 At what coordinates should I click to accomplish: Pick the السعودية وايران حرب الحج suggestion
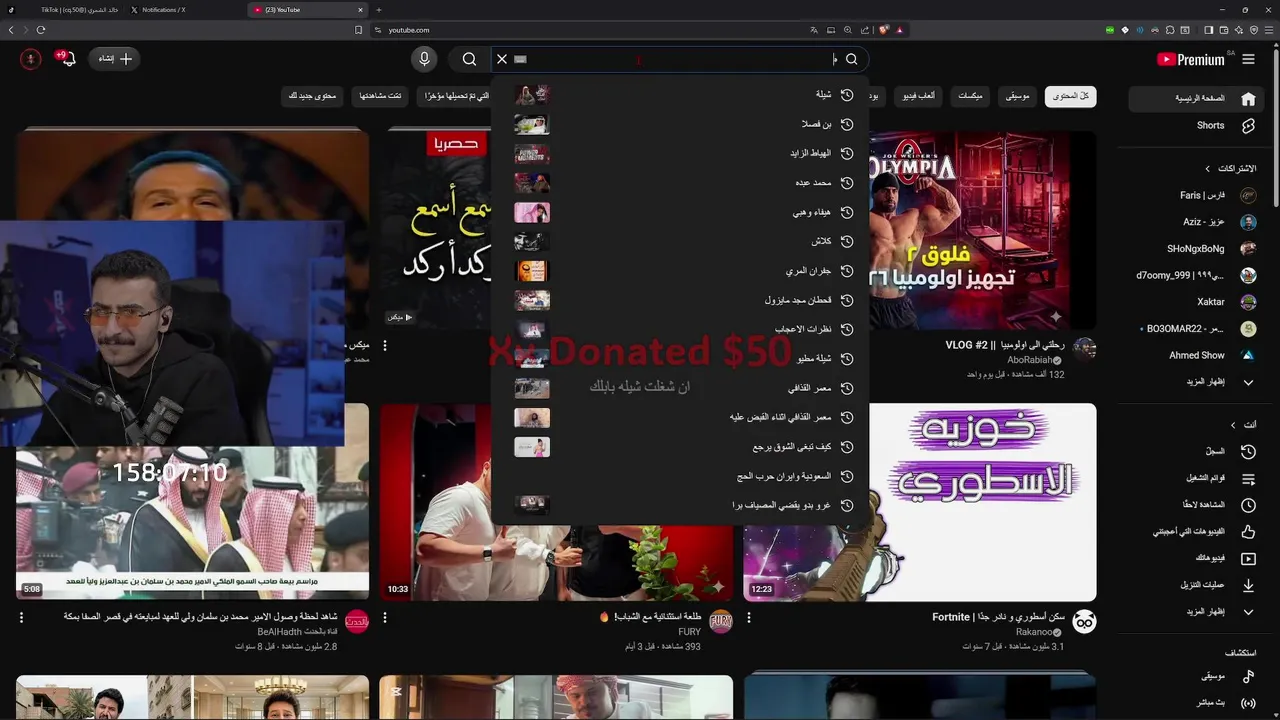(x=680, y=476)
